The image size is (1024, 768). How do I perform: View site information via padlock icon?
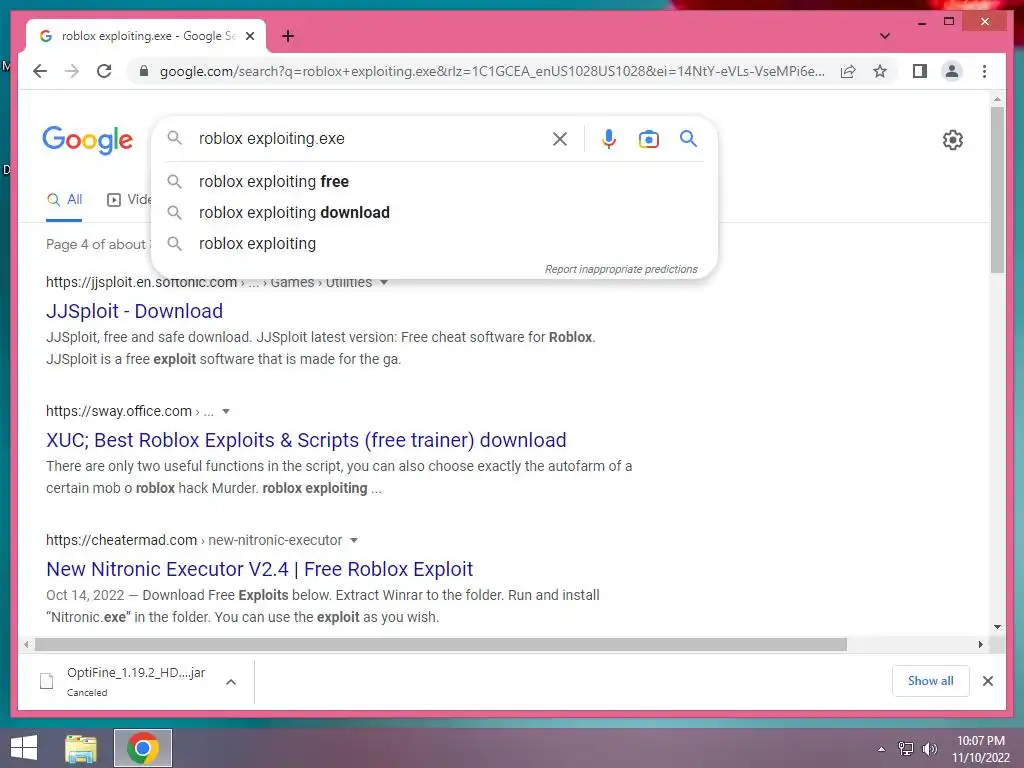coord(144,71)
